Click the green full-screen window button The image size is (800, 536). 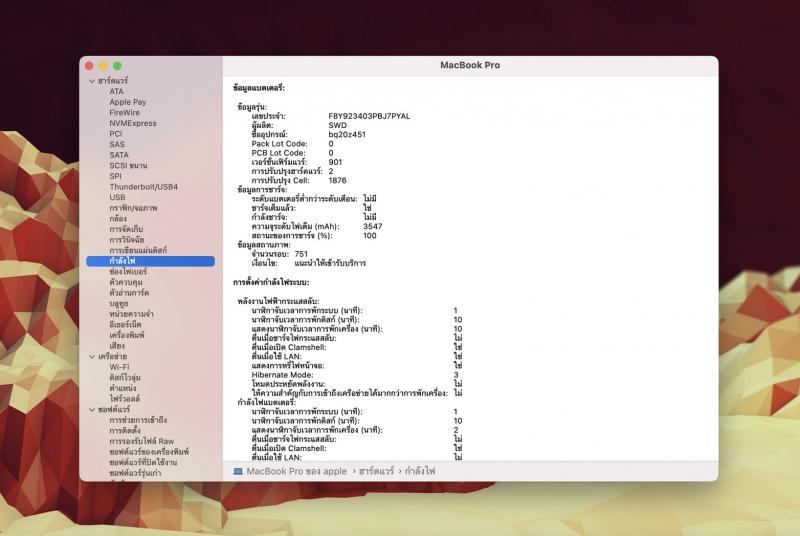117,66
